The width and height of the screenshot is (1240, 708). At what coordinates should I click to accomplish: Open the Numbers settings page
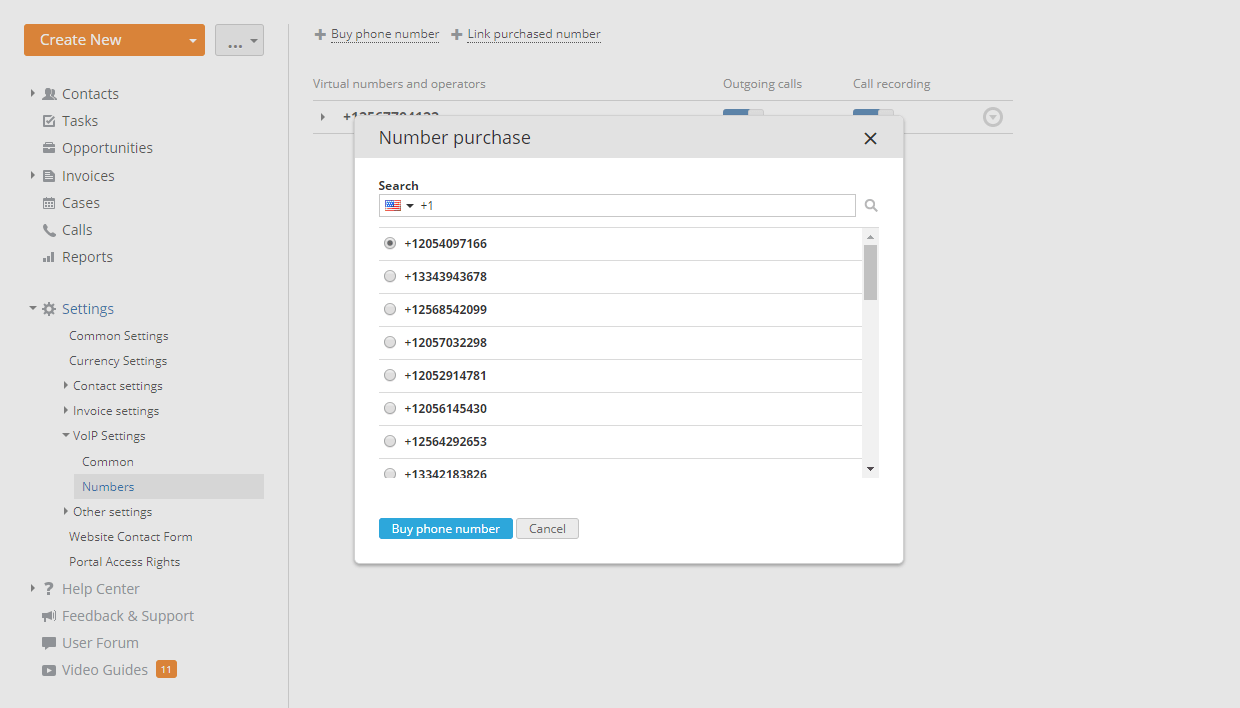pyautogui.click(x=106, y=486)
